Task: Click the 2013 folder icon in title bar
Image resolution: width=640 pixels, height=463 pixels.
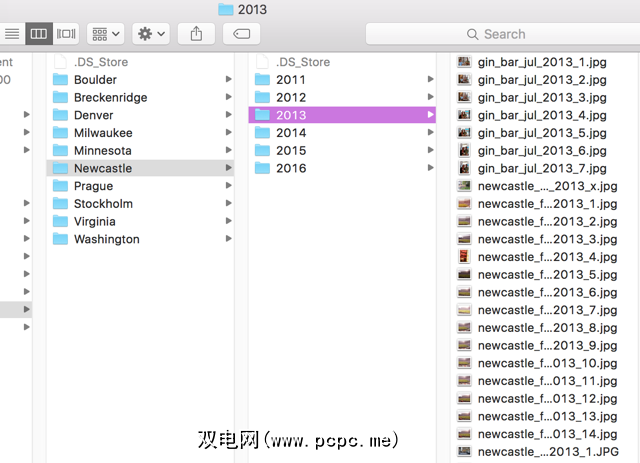Action: [225, 9]
